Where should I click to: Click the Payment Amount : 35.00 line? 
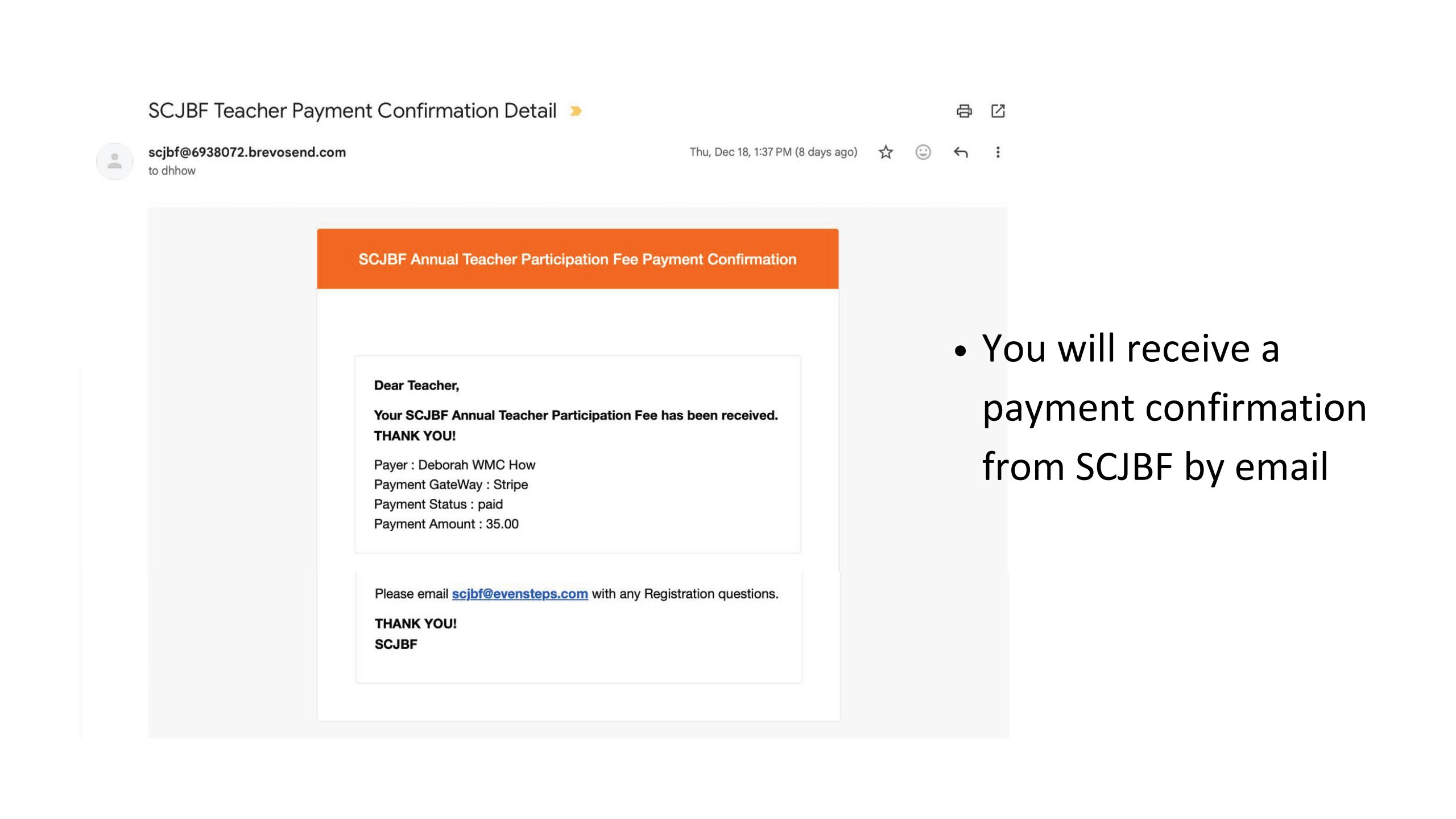tap(446, 524)
